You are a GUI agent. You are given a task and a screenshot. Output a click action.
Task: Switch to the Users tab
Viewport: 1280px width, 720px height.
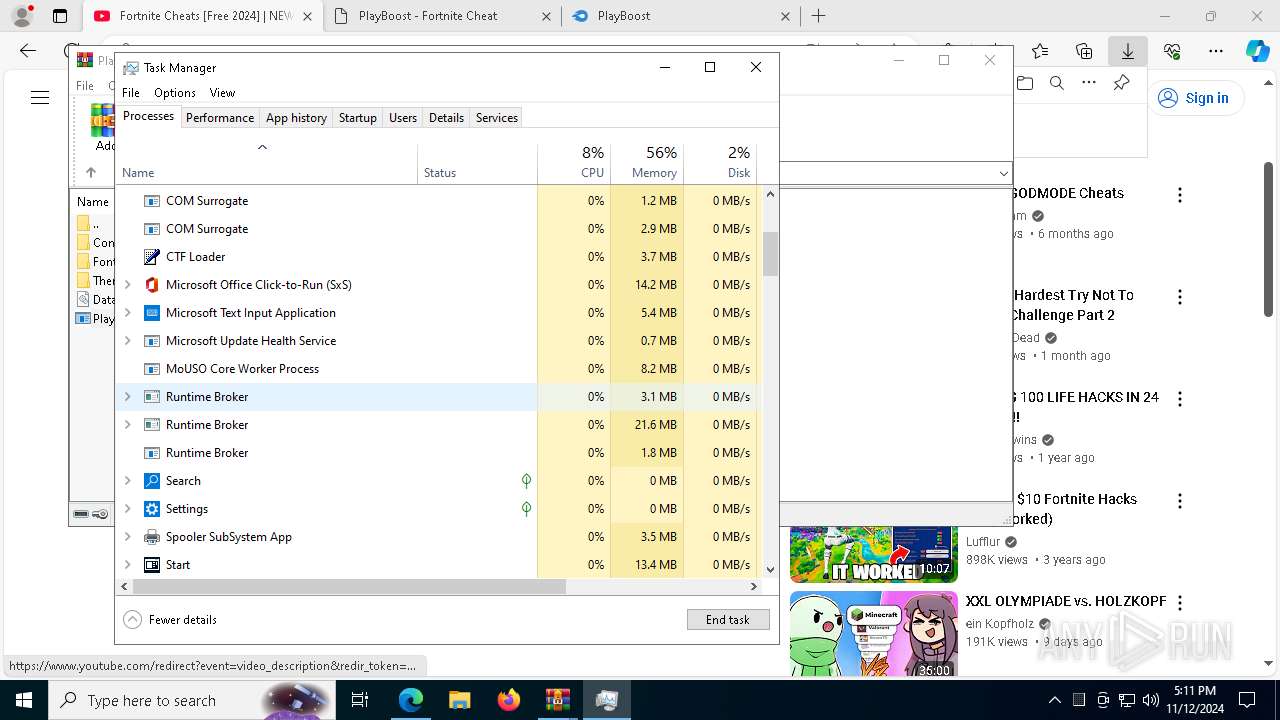pyautogui.click(x=403, y=118)
